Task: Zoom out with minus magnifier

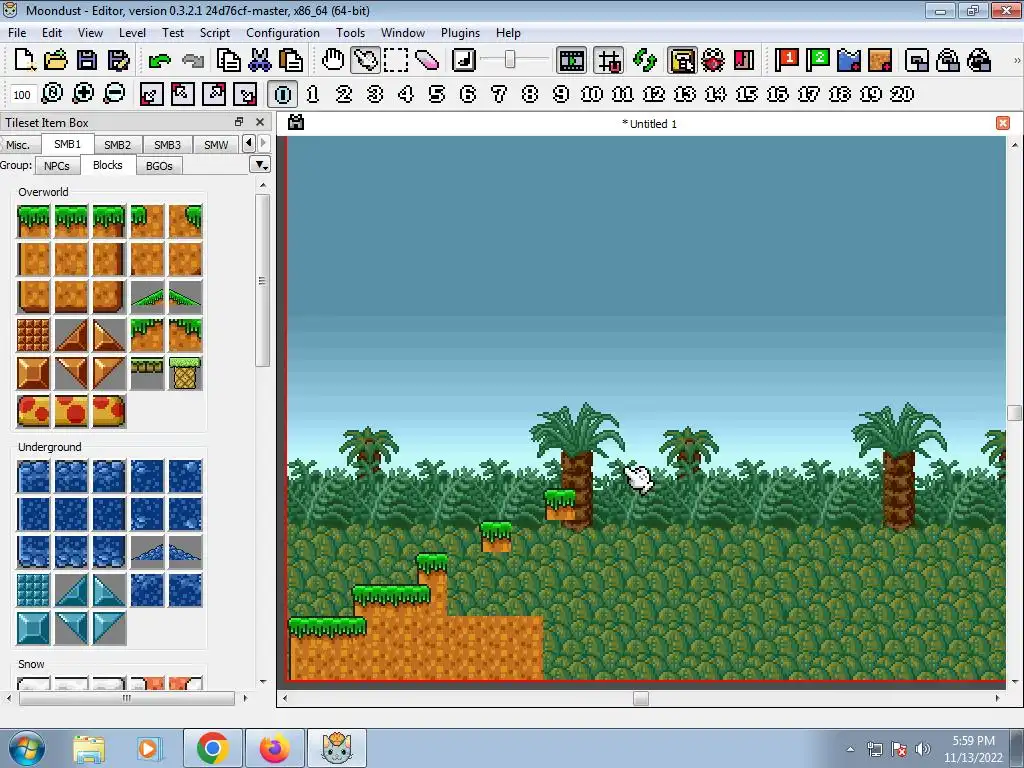Action: [114, 94]
